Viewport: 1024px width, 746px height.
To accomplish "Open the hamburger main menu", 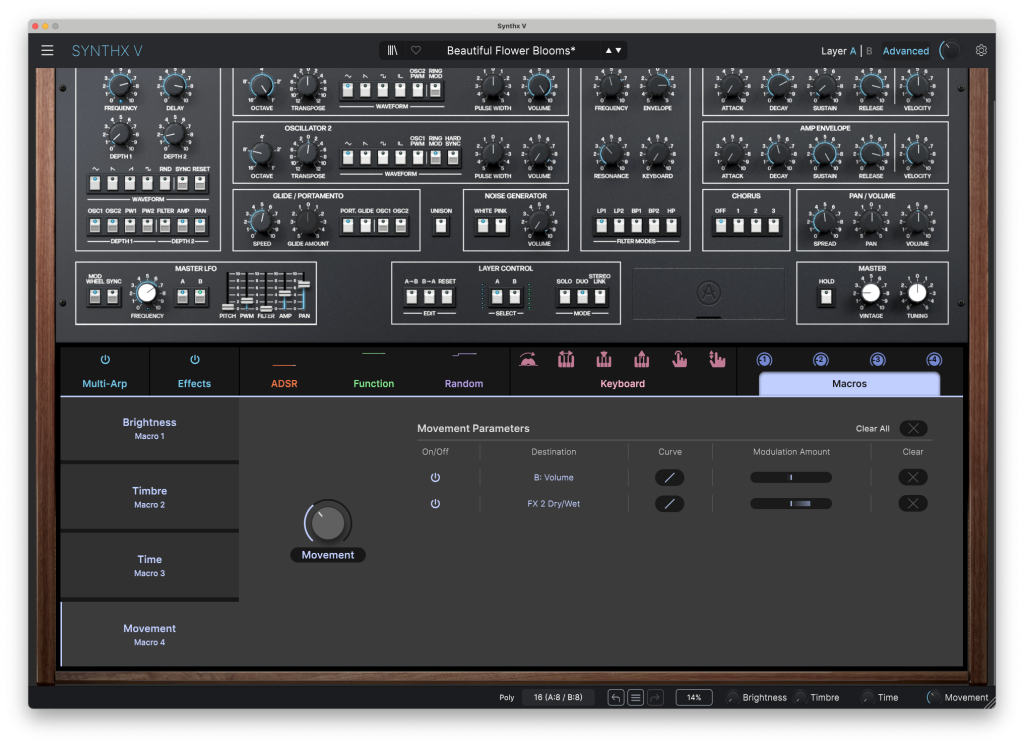I will click(x=47, y=50).
